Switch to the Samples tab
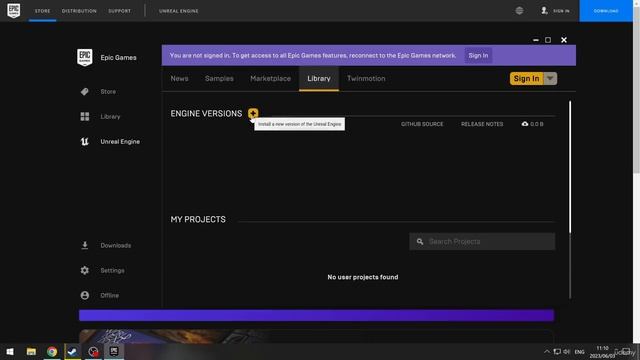640x360 pixels. click(219, 78)
